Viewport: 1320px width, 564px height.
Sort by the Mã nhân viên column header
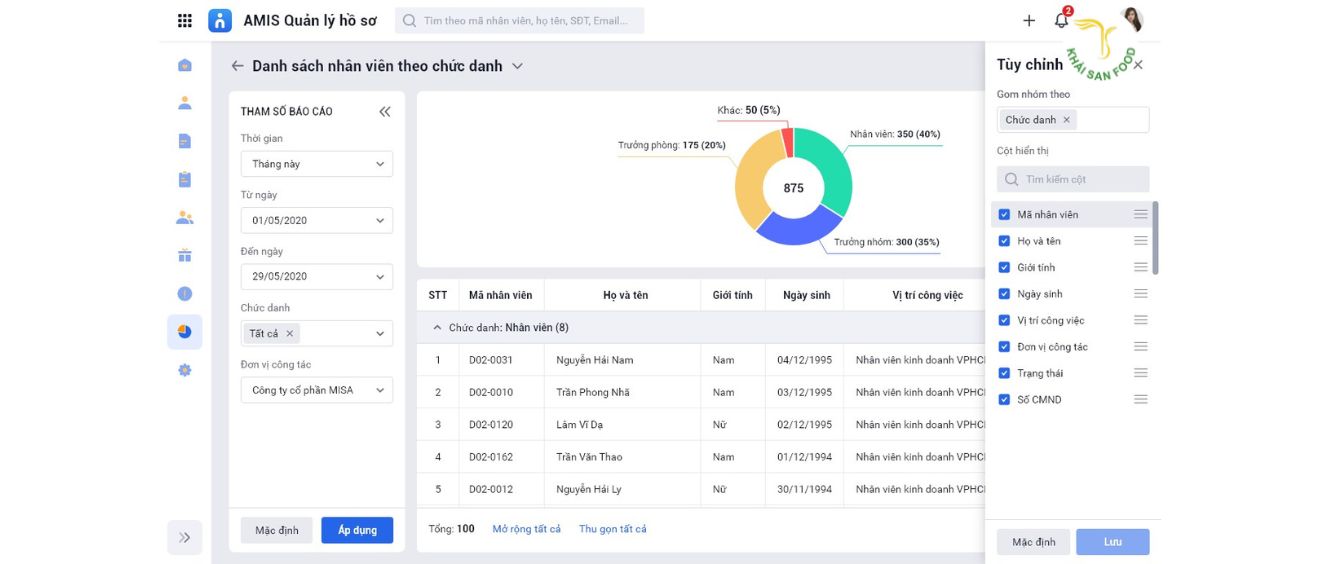(501, 295)
